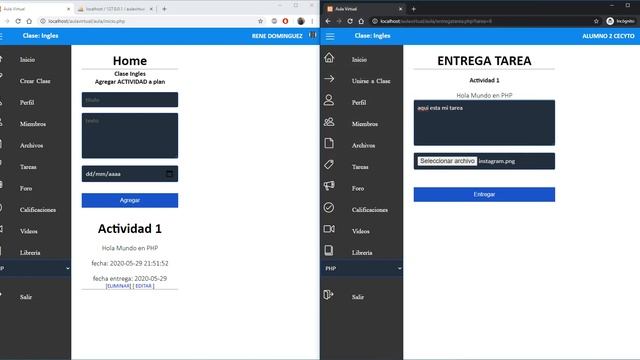The image size is (640, 360).
Task: Click the titulo input field
Action: [130, 100]
